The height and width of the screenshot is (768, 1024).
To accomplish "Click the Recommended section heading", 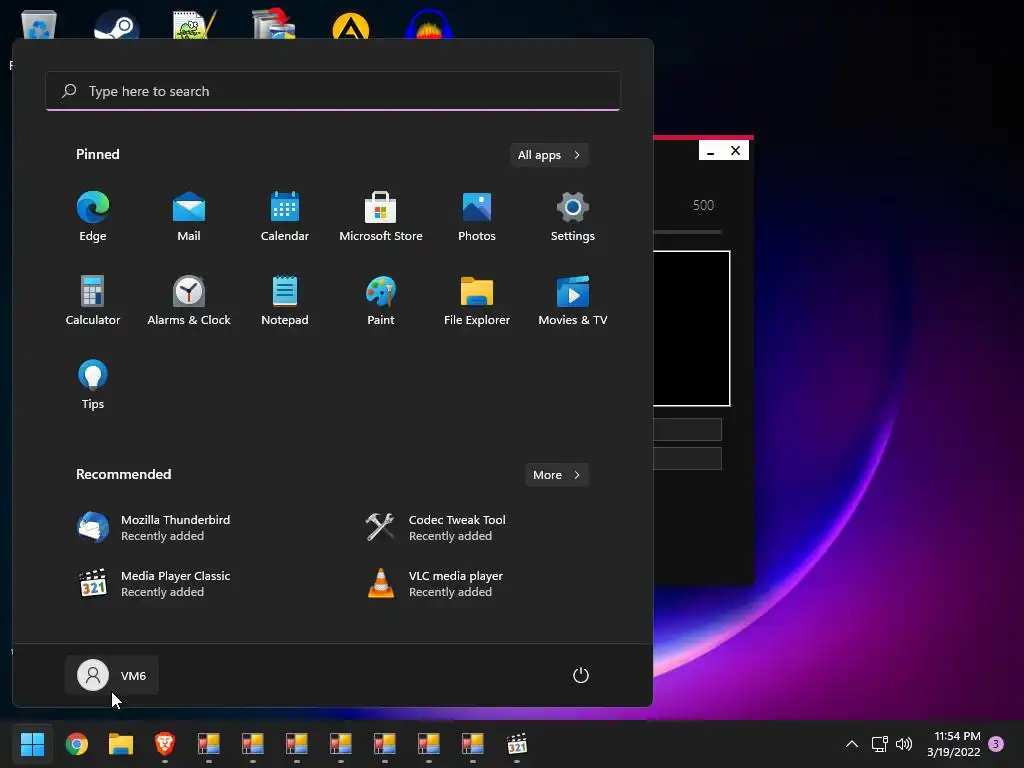I will pyautogui.click(x=123, y=474).
